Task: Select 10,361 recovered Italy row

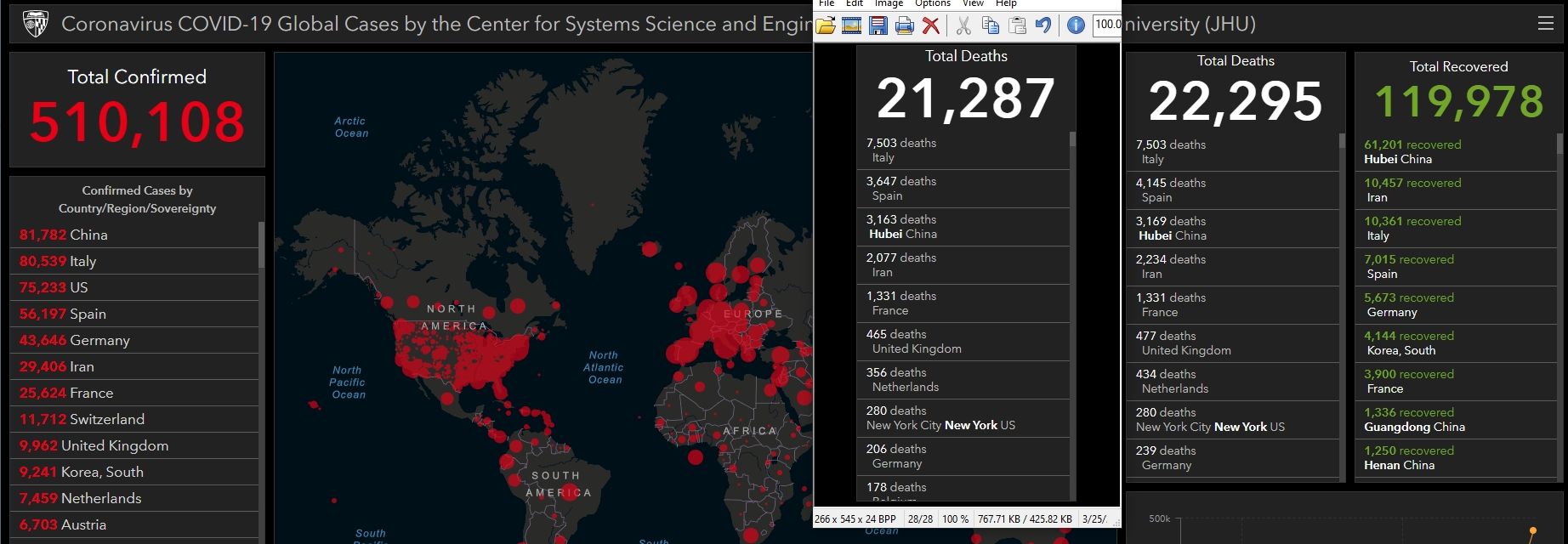Action: [x=1456, y=229]
